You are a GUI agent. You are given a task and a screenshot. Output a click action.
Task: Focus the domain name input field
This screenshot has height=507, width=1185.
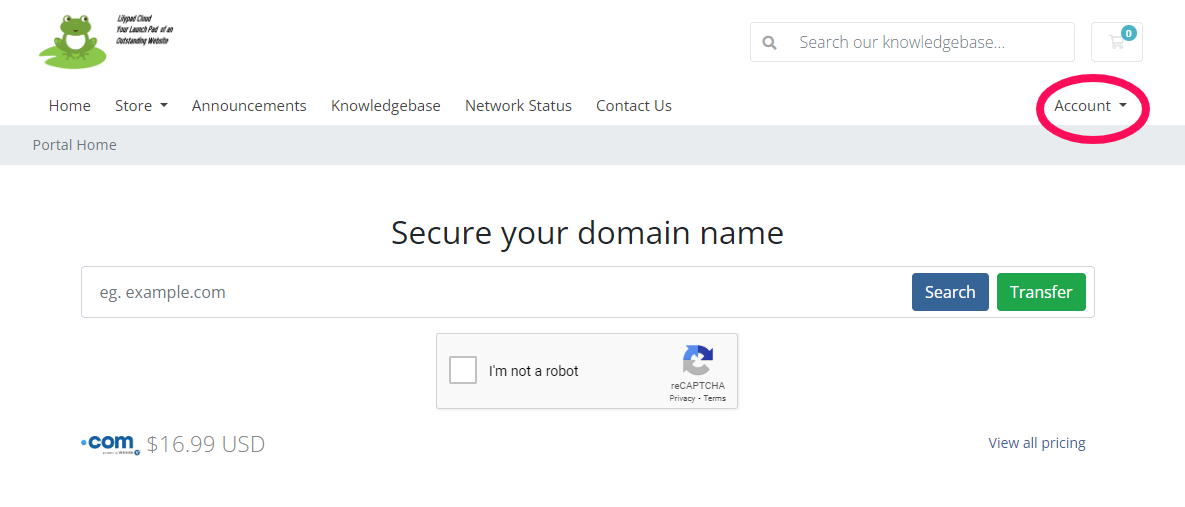point(495,292)
